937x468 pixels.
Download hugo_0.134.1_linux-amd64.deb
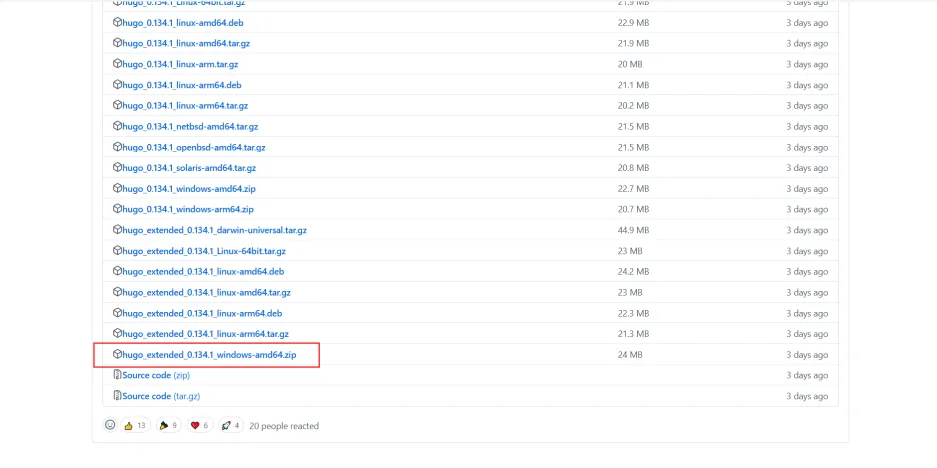pyautogui.click(x=182, y=23)
